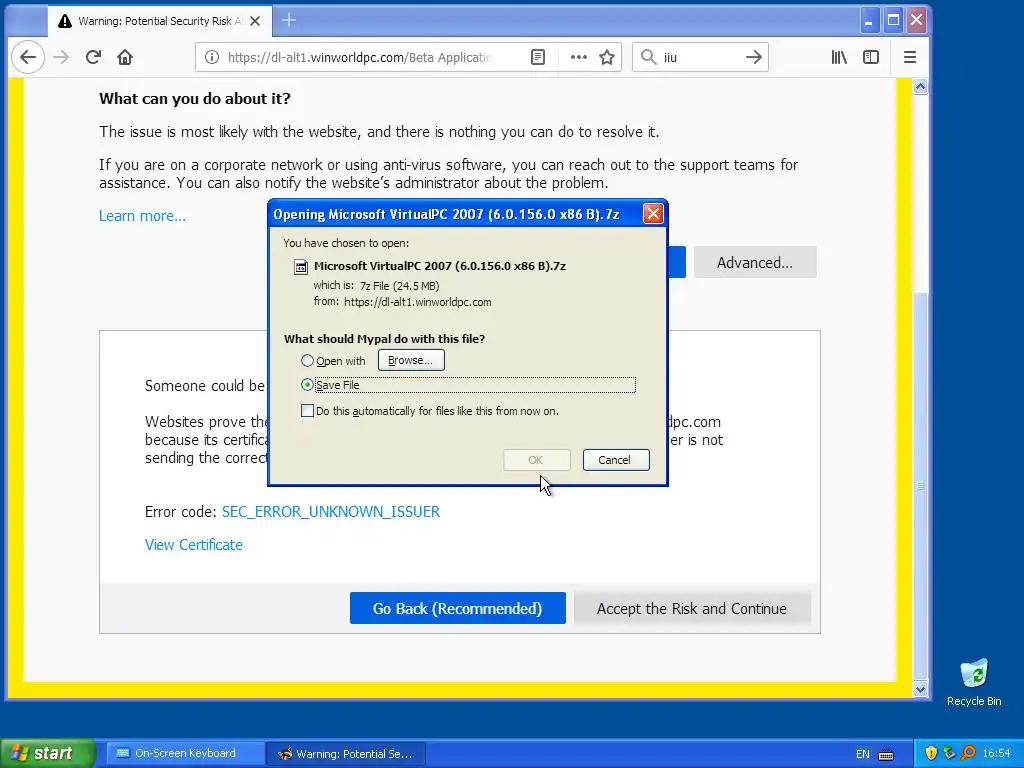Open page actions three-dot menu

point(579,57)
